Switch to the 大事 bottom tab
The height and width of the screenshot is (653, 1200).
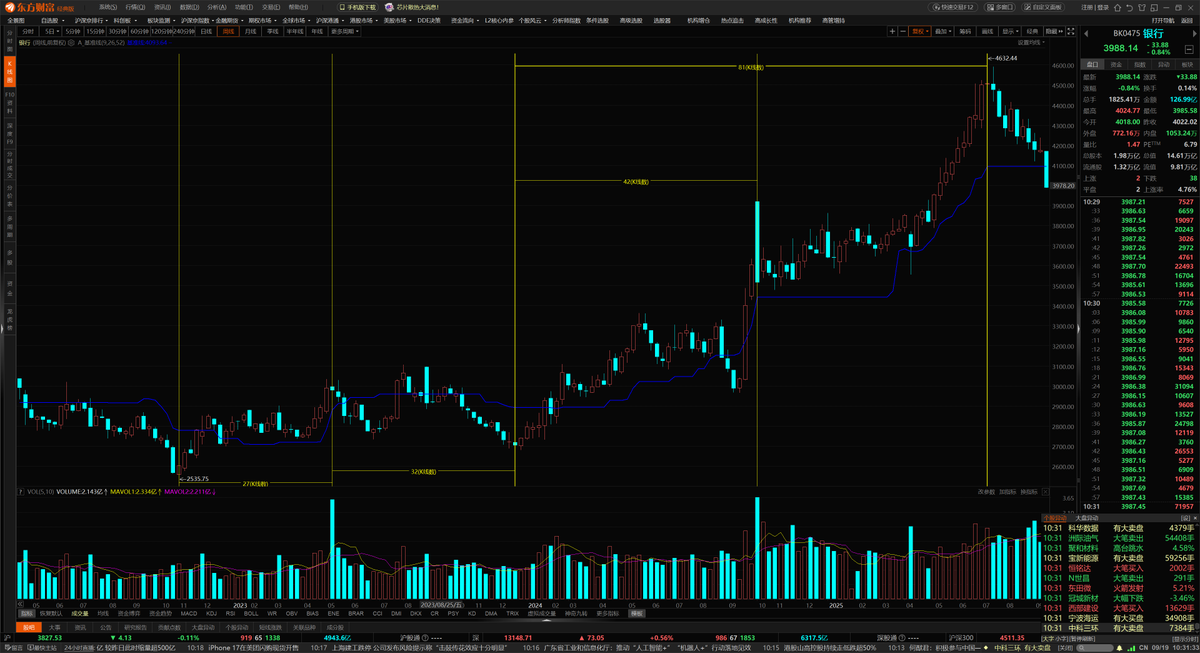point(53,627)
